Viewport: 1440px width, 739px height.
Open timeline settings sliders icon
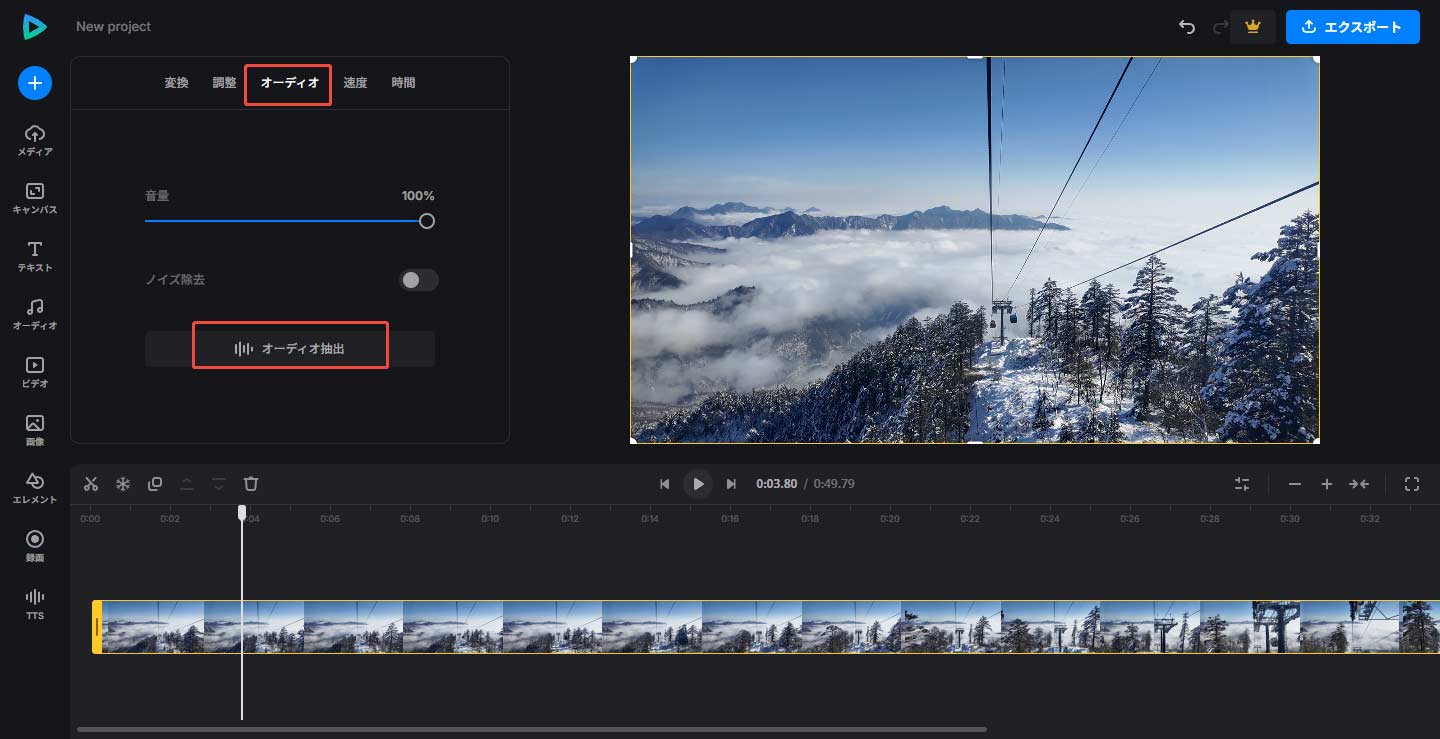(x=1242, y=484)
